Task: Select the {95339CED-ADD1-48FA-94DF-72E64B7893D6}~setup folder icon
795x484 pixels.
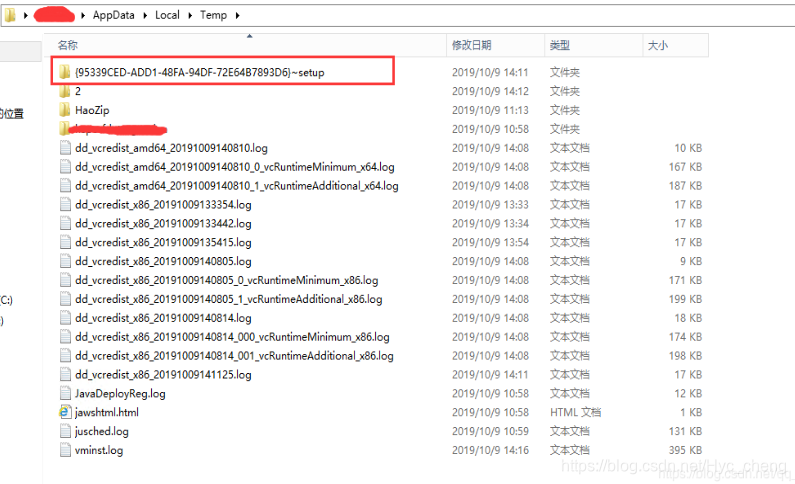Action: coord(64,72)
